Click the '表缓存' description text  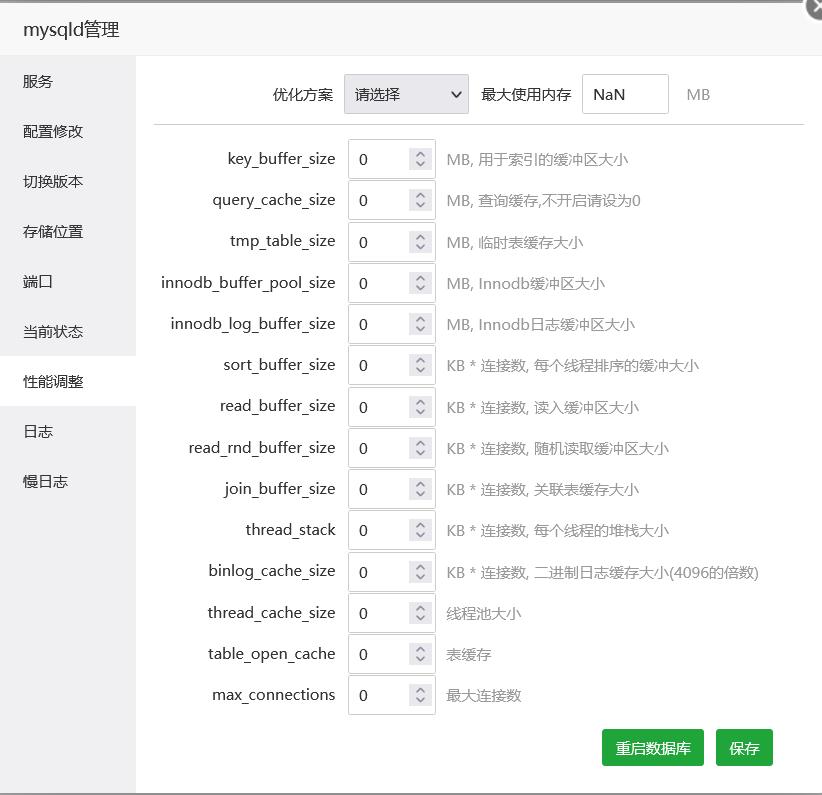(x=469, y=654)
